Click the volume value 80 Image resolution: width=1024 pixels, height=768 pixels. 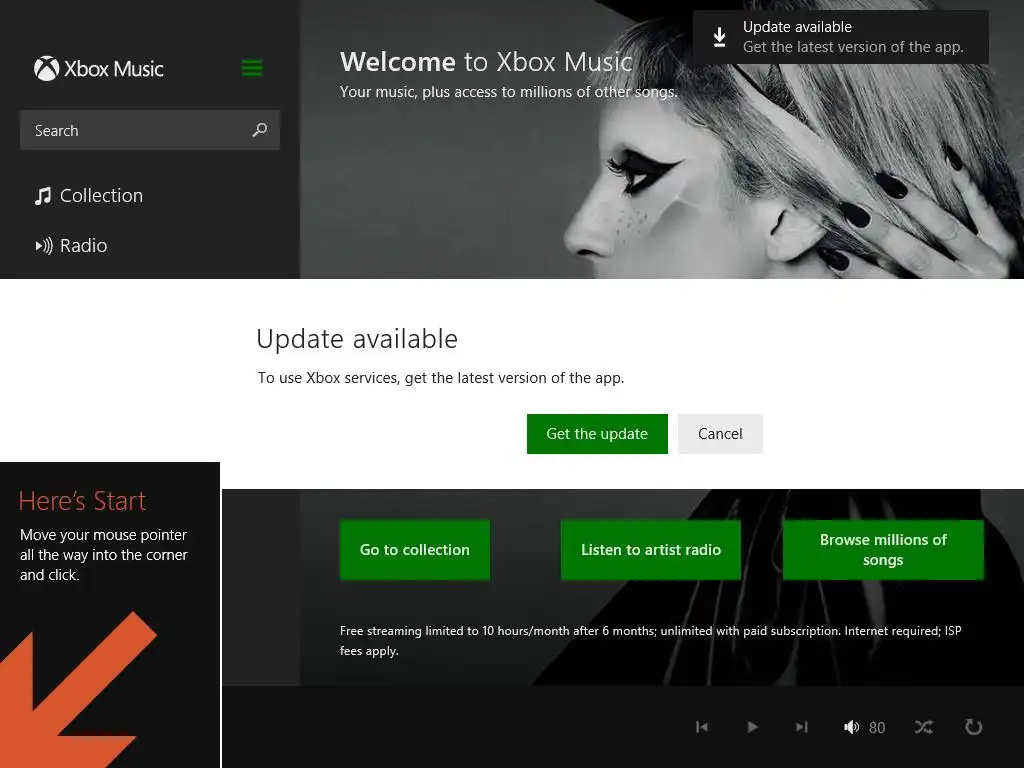coord(877,728)
